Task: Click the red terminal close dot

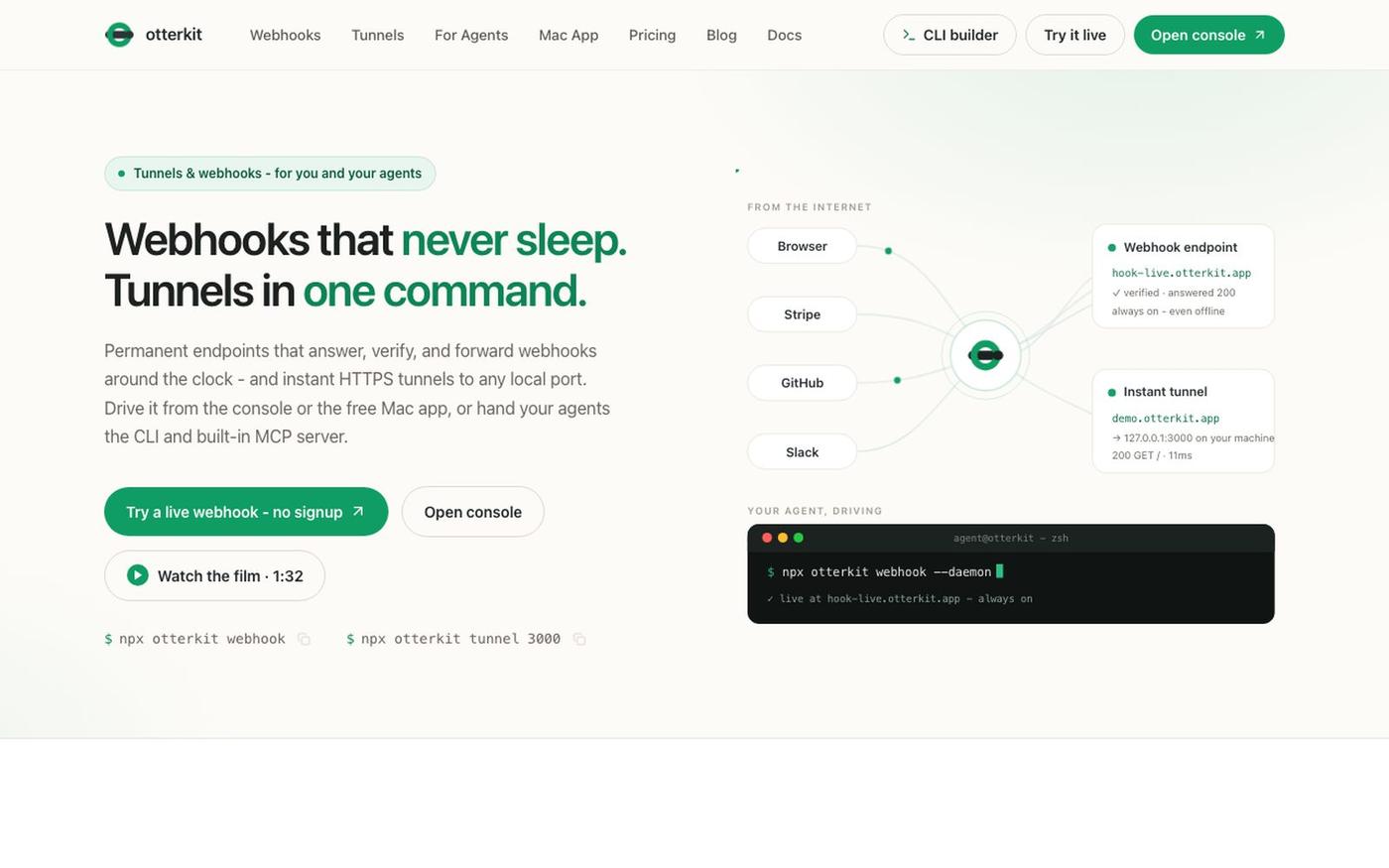Action: coord(767,538)
